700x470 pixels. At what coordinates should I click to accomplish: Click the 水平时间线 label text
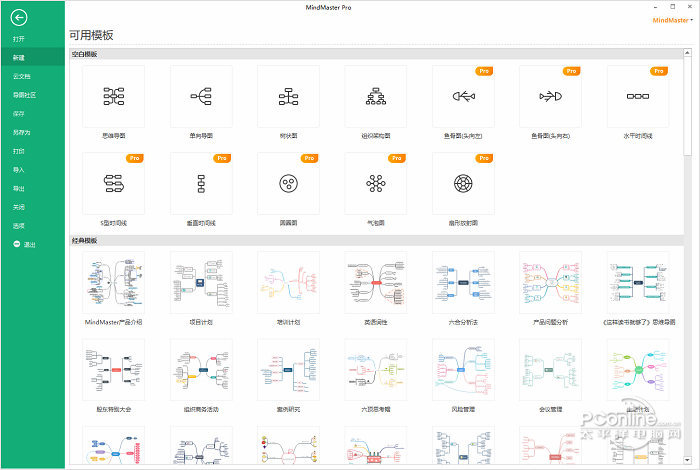click(x=638, y=136)
